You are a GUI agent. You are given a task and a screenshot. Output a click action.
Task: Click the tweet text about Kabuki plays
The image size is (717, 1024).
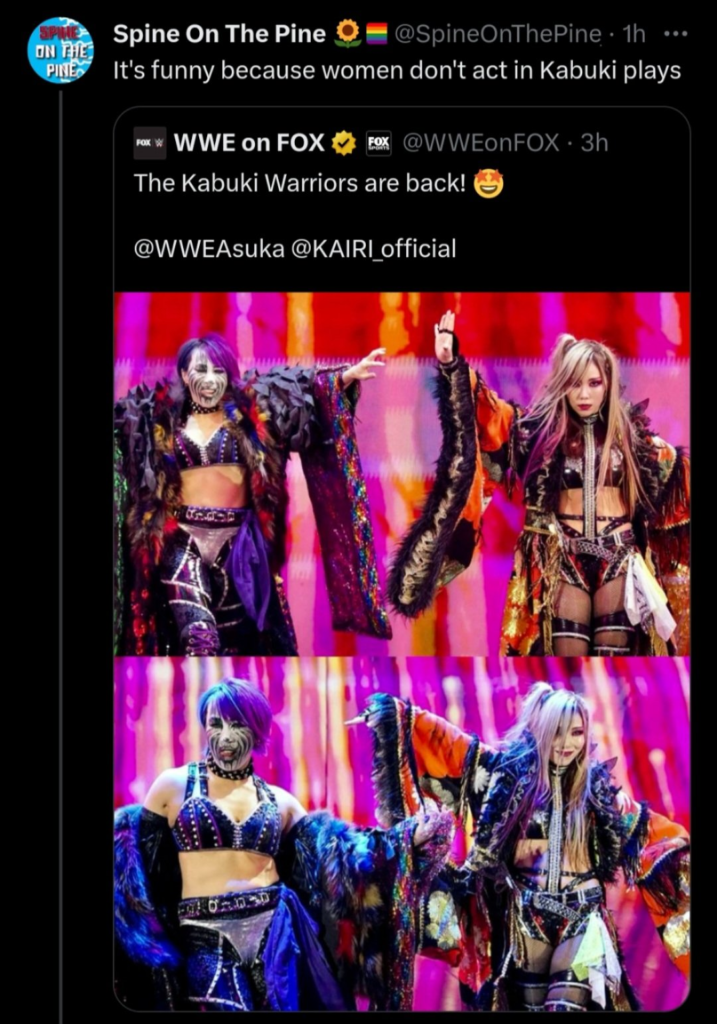[x=397, y=71]
